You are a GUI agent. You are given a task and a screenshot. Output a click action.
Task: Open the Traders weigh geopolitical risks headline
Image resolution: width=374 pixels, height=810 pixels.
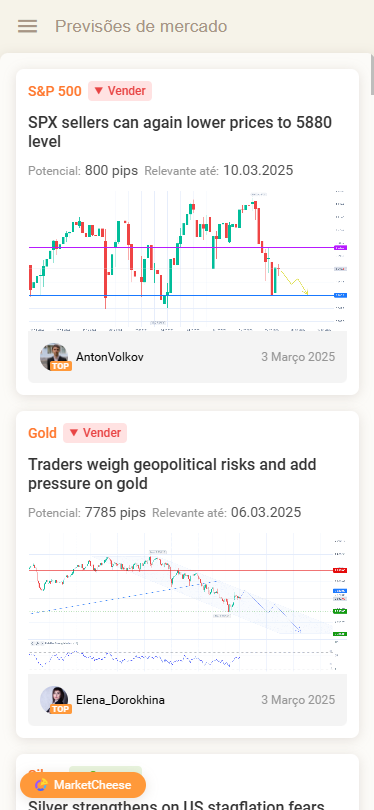coord(172,474)
